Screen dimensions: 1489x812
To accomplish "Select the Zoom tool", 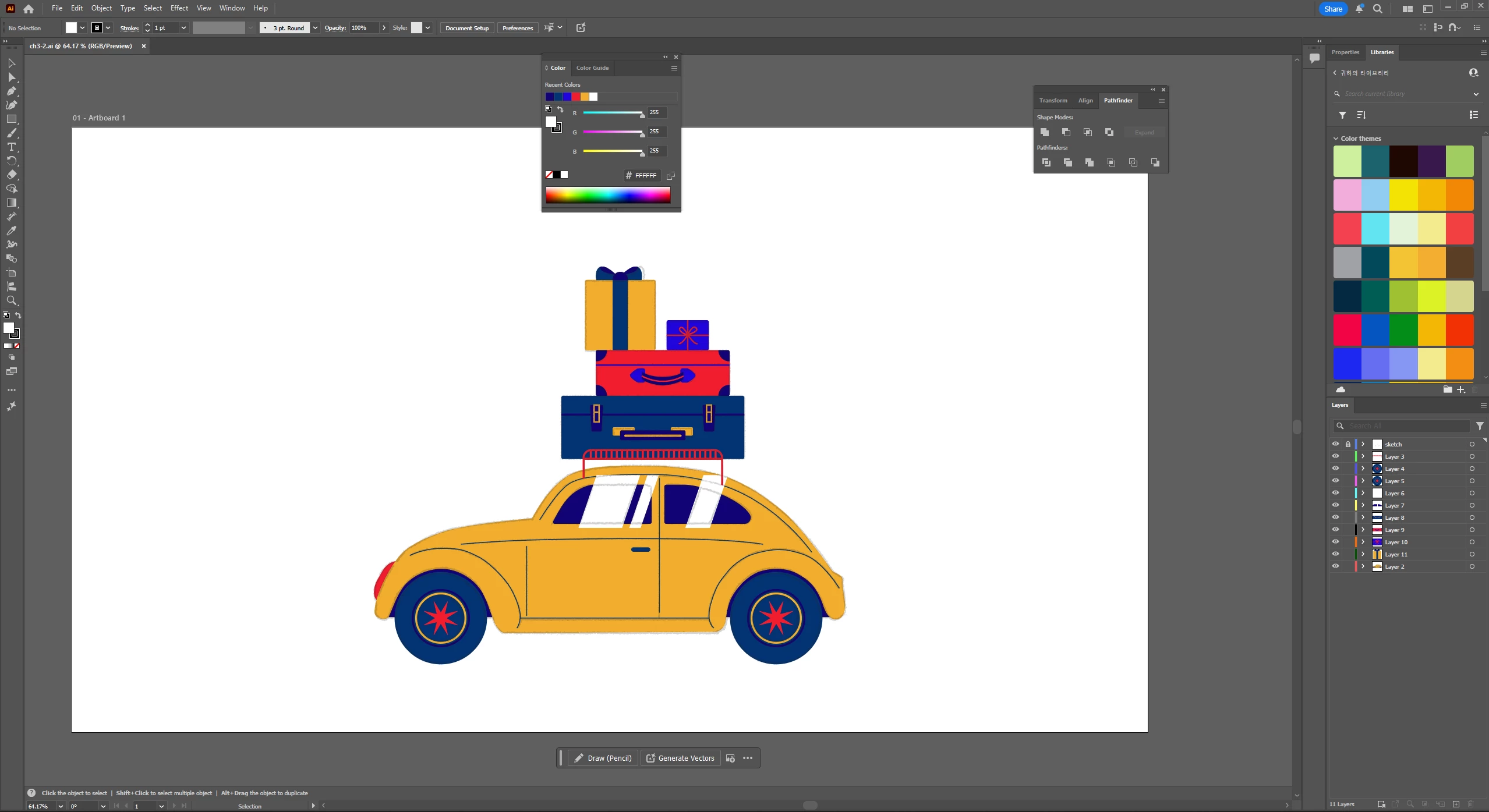I will 11,300.
